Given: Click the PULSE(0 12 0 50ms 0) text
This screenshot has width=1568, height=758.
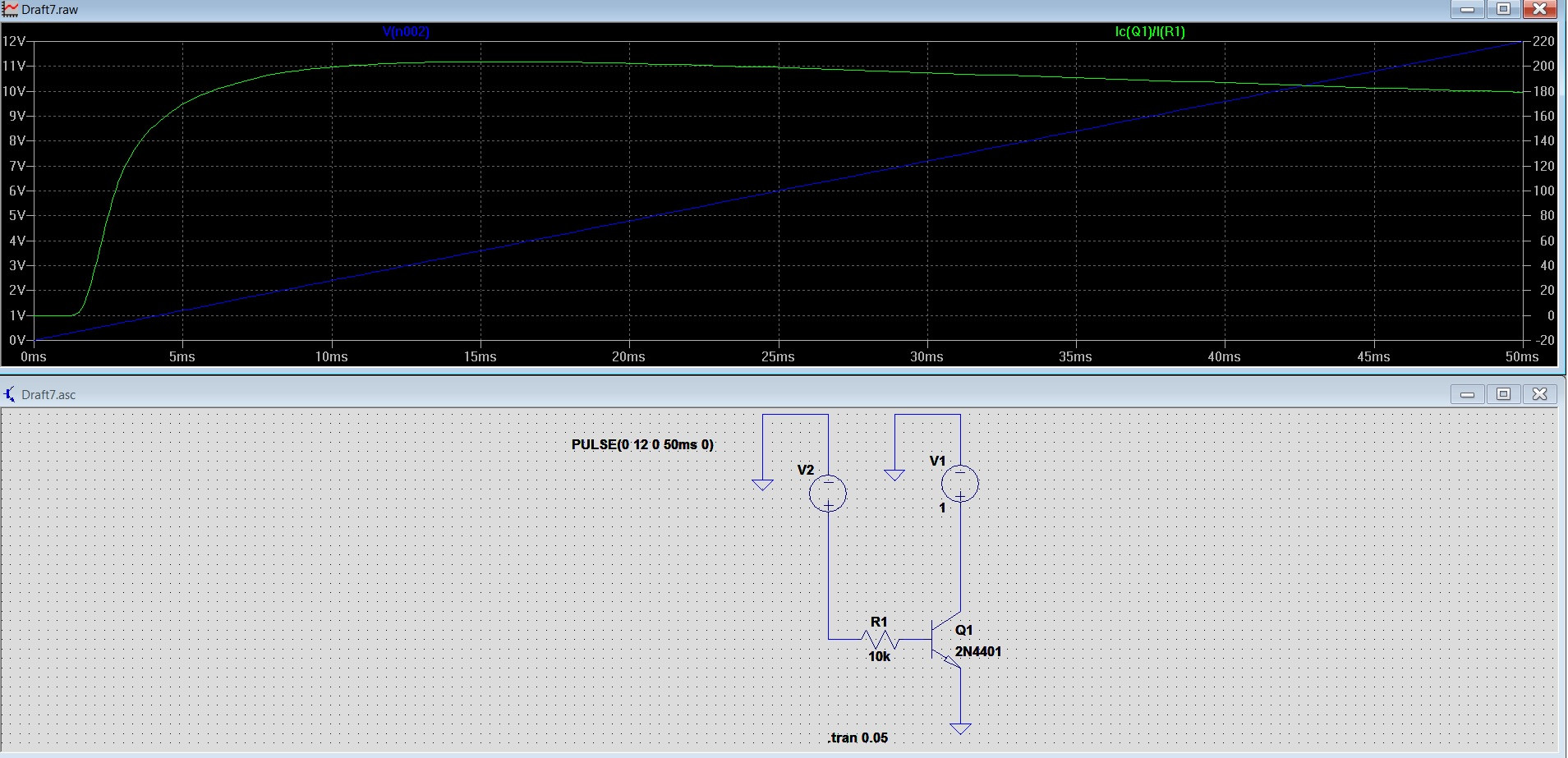Looking at the screenshot, I should (642, 444).
